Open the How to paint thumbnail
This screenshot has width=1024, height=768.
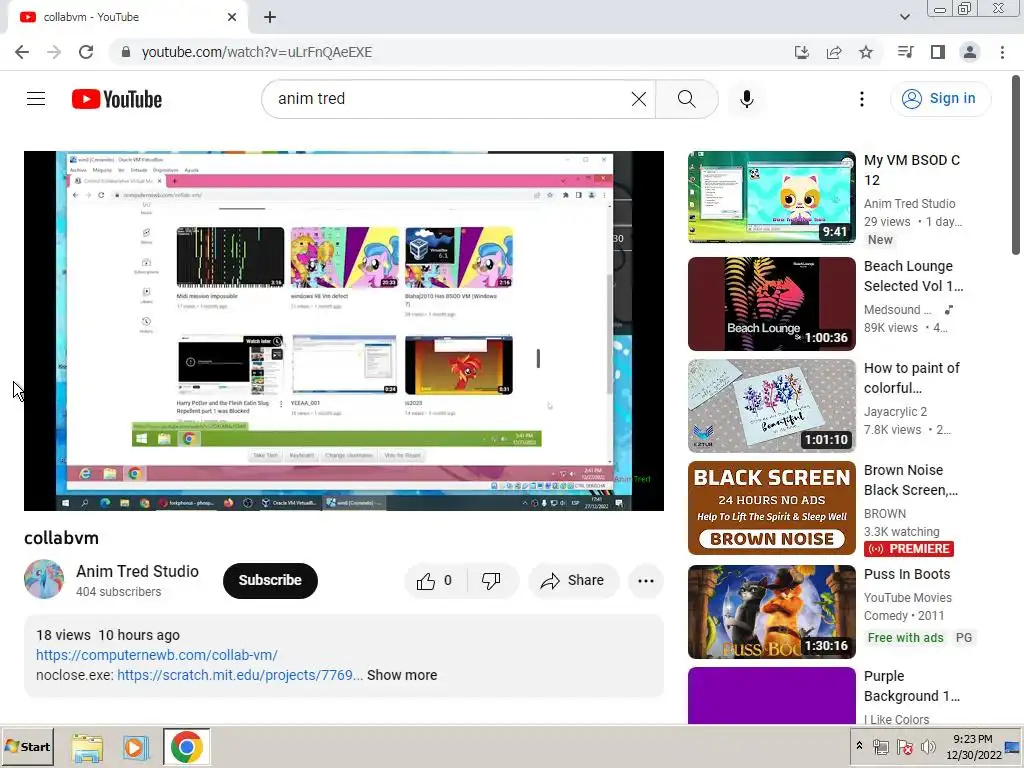771,406
